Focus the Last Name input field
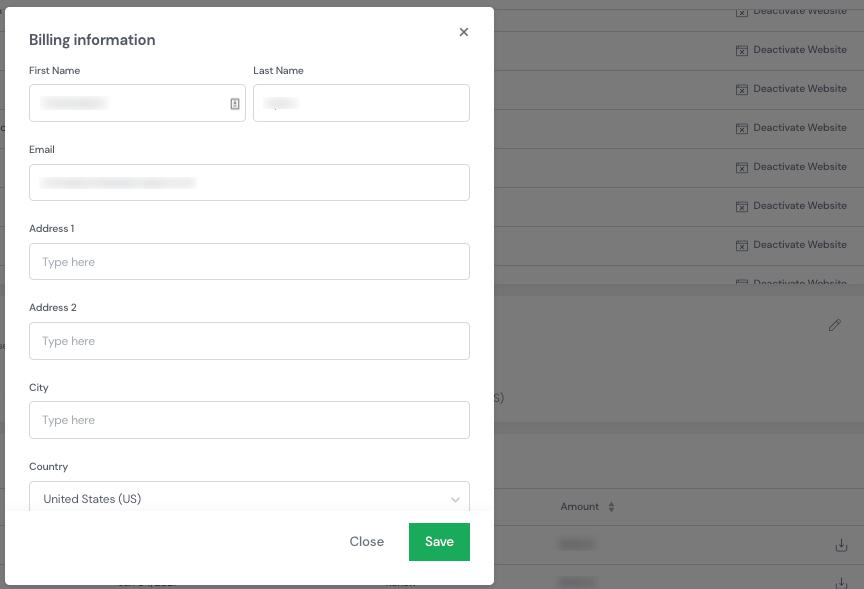The width and height of the screenshot is (864, 589). pyautogui.click(x=361, y=103)
